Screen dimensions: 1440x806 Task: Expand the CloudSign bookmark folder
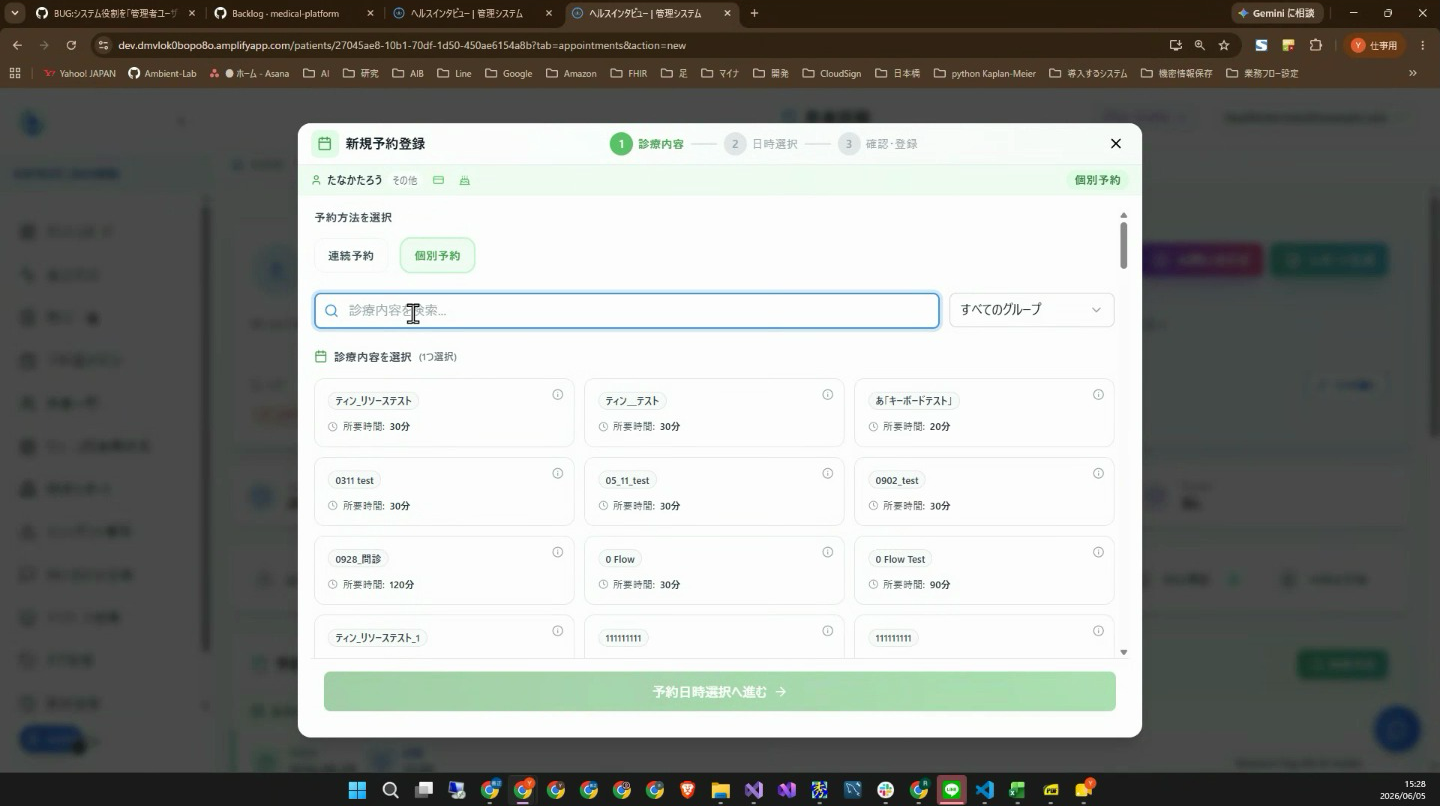[832, 73]
